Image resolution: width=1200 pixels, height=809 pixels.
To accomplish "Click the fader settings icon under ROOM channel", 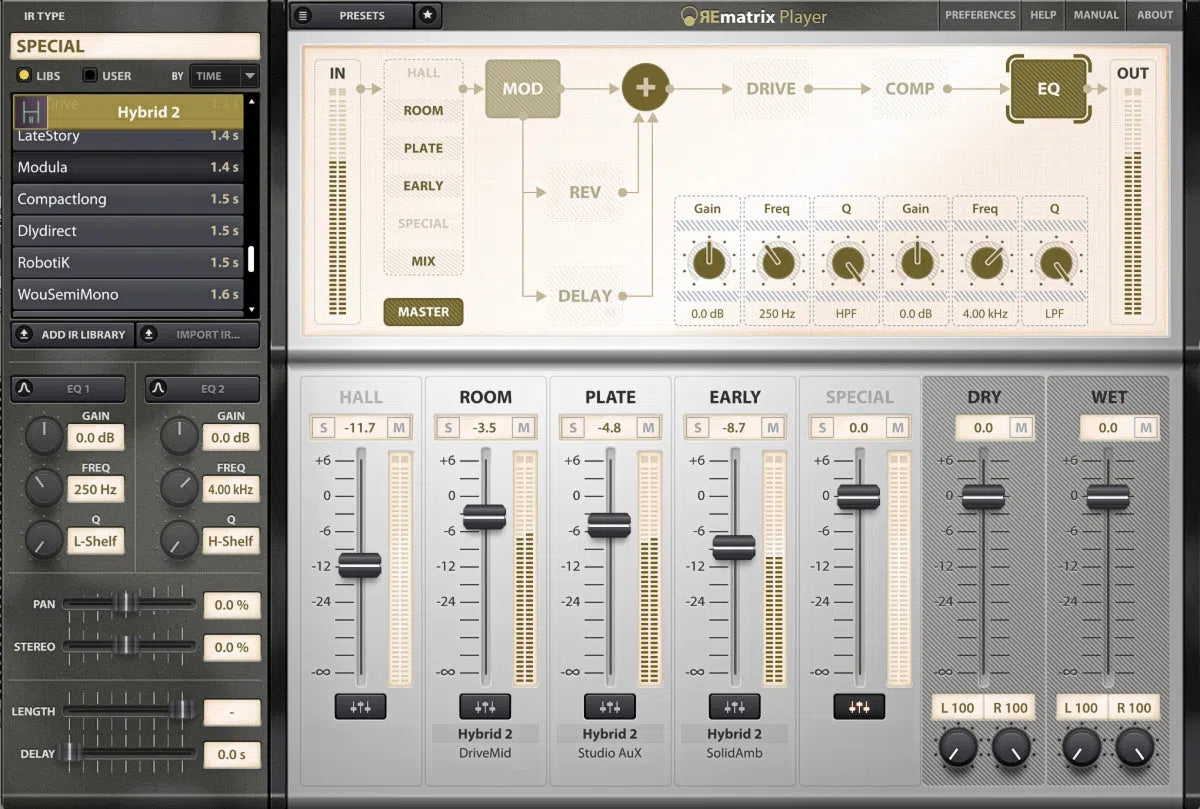I will (x=485, y=706).
